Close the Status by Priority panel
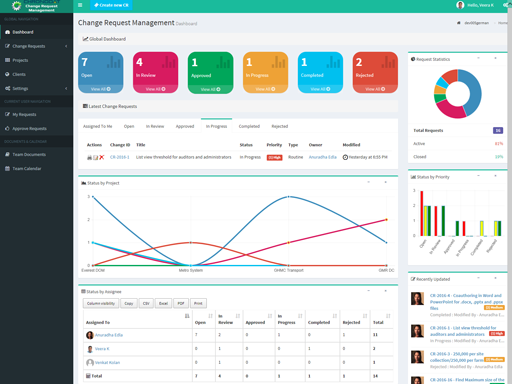 [495, 176]
